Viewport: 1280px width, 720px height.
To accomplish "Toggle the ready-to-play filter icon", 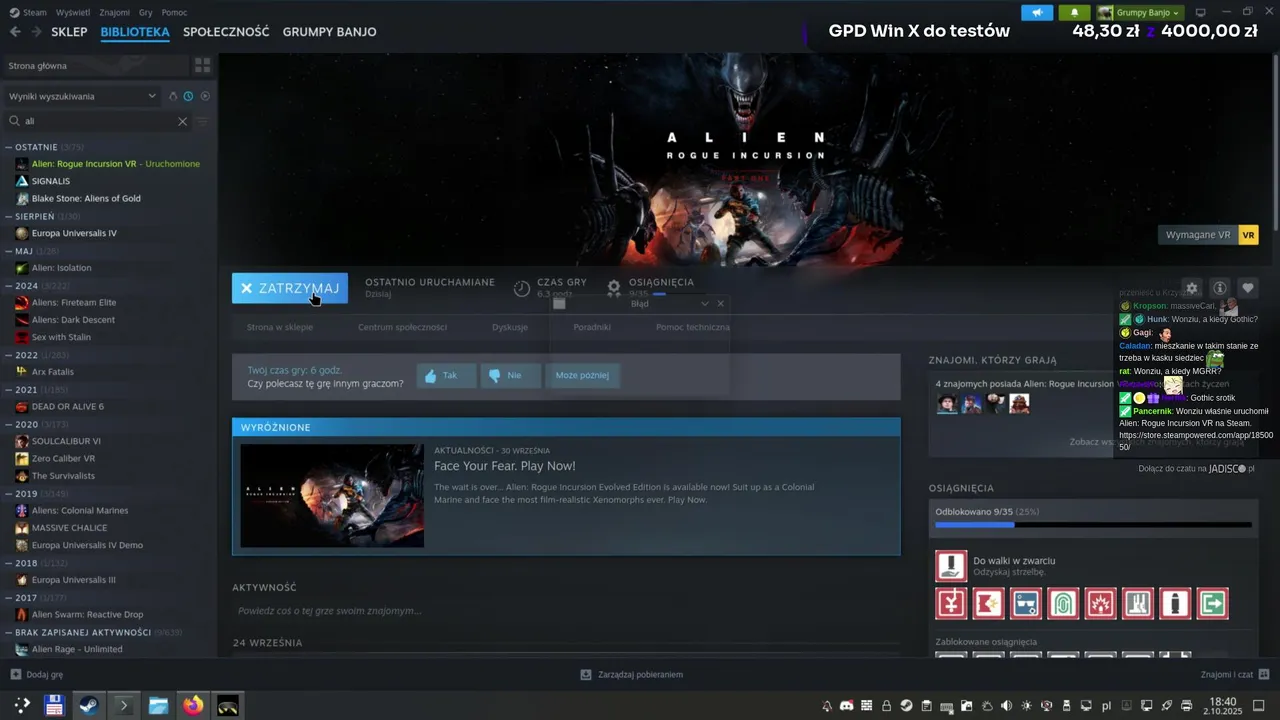I will click(x=205, y=96).
